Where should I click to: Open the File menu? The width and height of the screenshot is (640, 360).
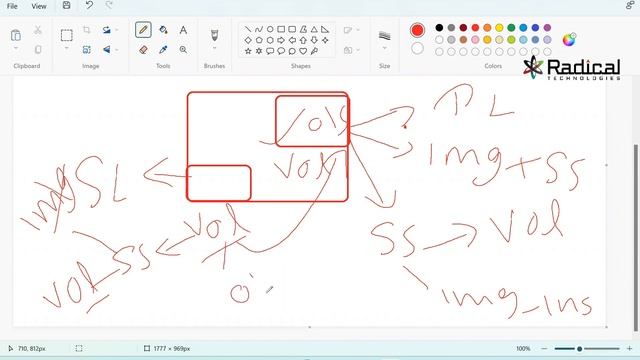point(12,6)
